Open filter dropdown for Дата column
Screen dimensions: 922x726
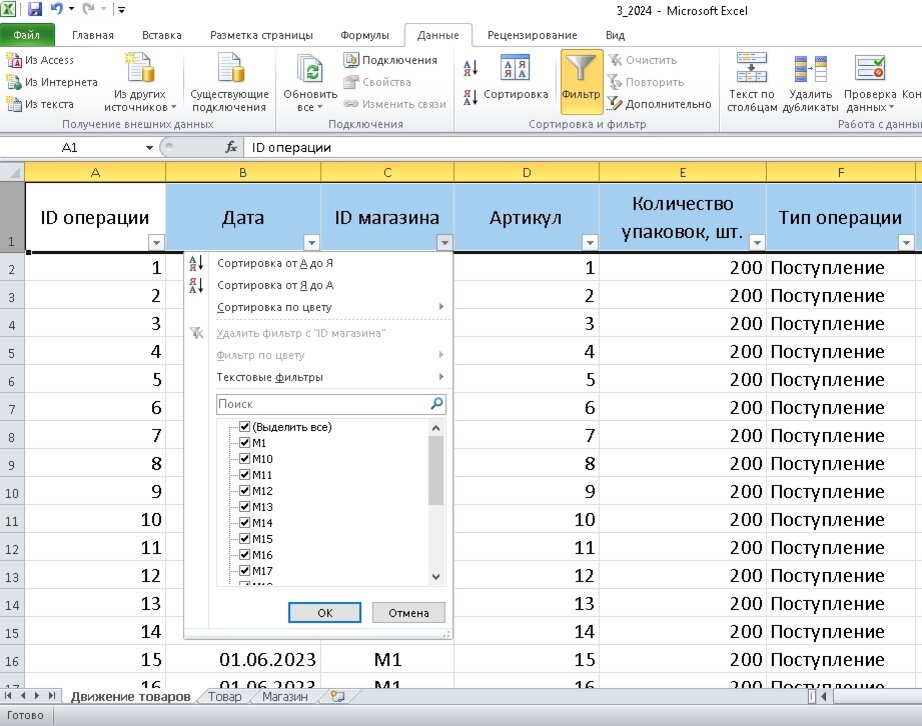pos(312,242)
